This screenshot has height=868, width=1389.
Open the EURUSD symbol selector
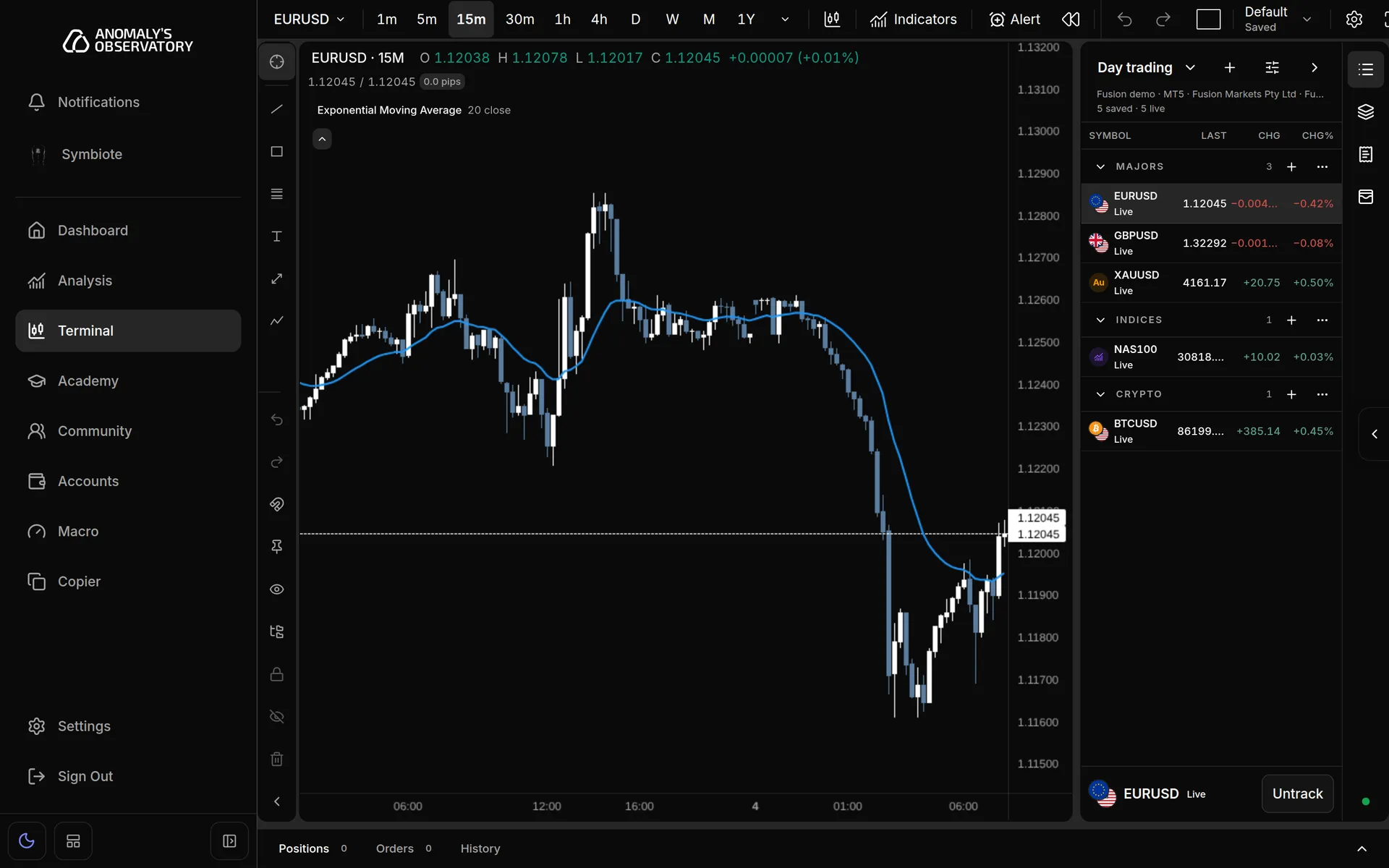[x=309, y=20]
